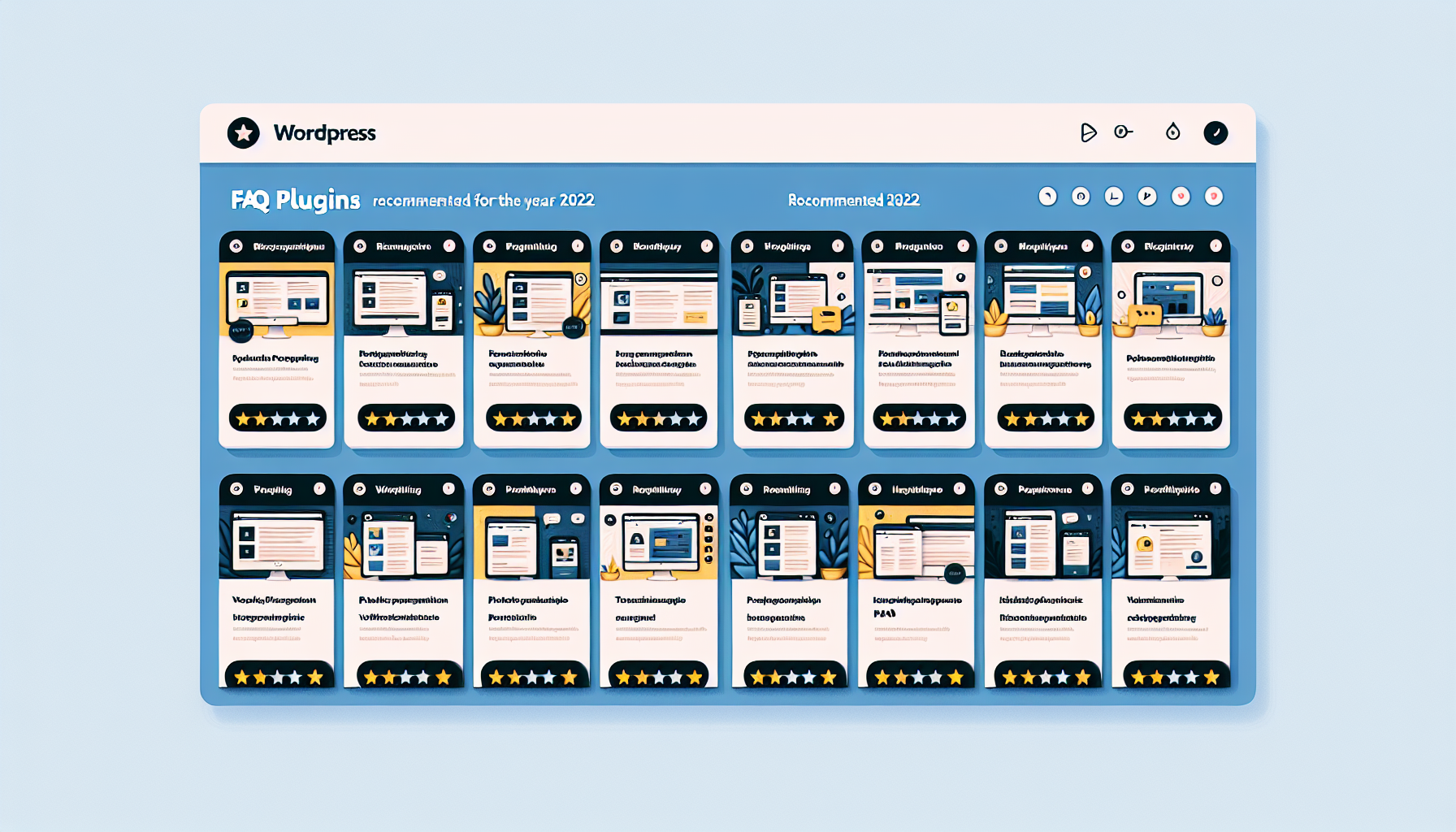
Task: Click the first round filter icon with arc
Action: click(x=1048, y=196)
